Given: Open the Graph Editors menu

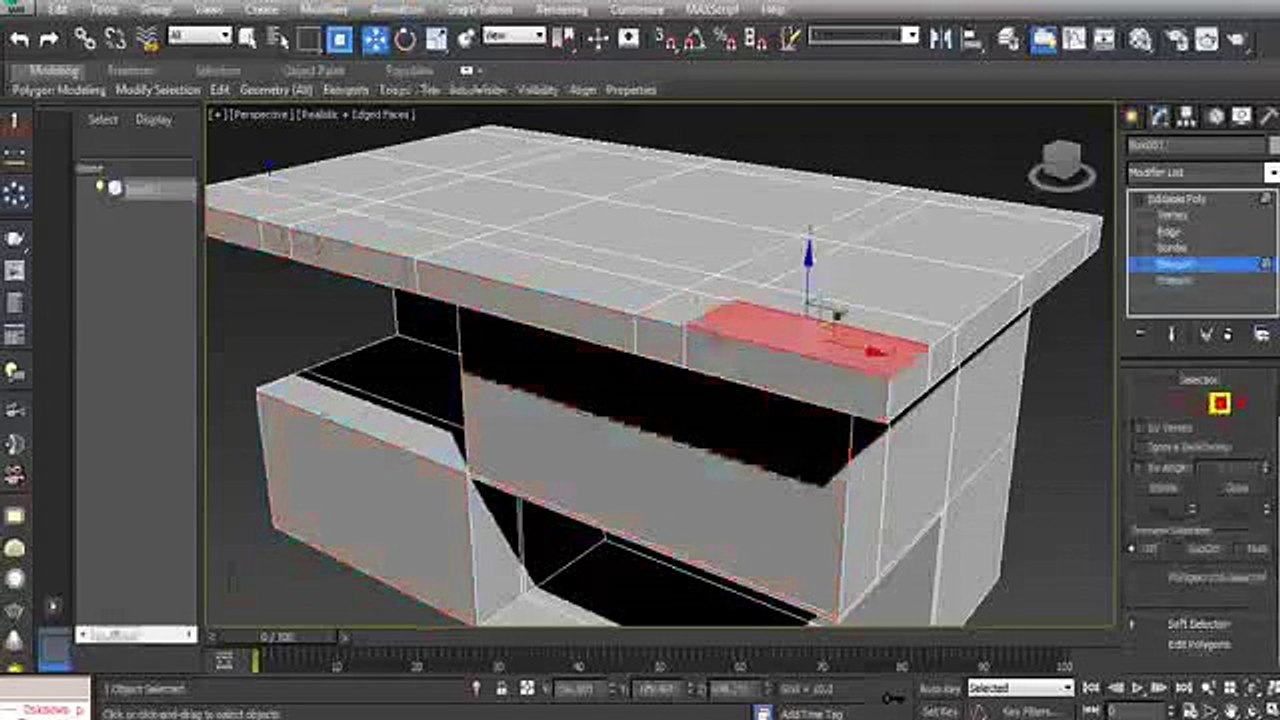Looking at the screenshot, I should (x=481, y=9).
